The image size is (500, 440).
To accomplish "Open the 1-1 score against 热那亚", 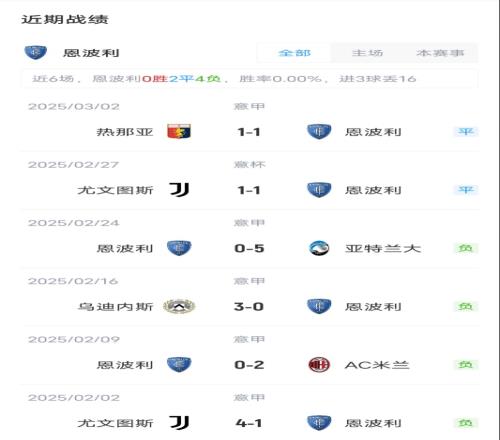I will pyautogui.click(x=249, y=132).
